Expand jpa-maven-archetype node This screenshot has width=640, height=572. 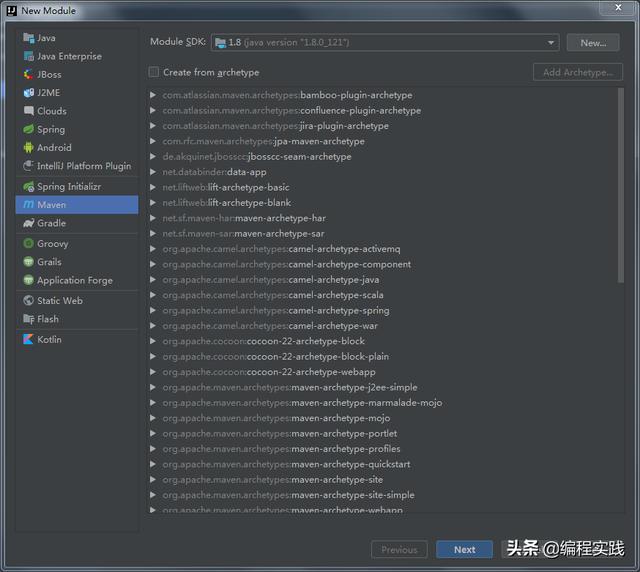click(x=153, y=141)
